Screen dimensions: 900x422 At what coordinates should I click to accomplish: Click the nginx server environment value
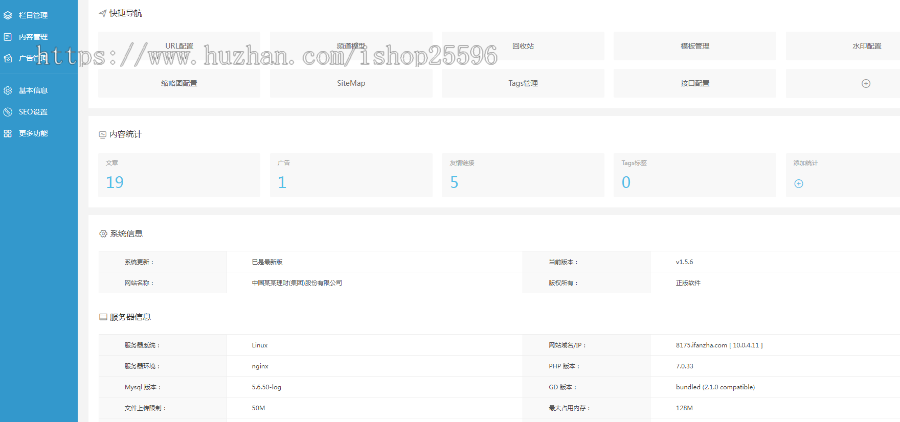[x=260, y=366]
